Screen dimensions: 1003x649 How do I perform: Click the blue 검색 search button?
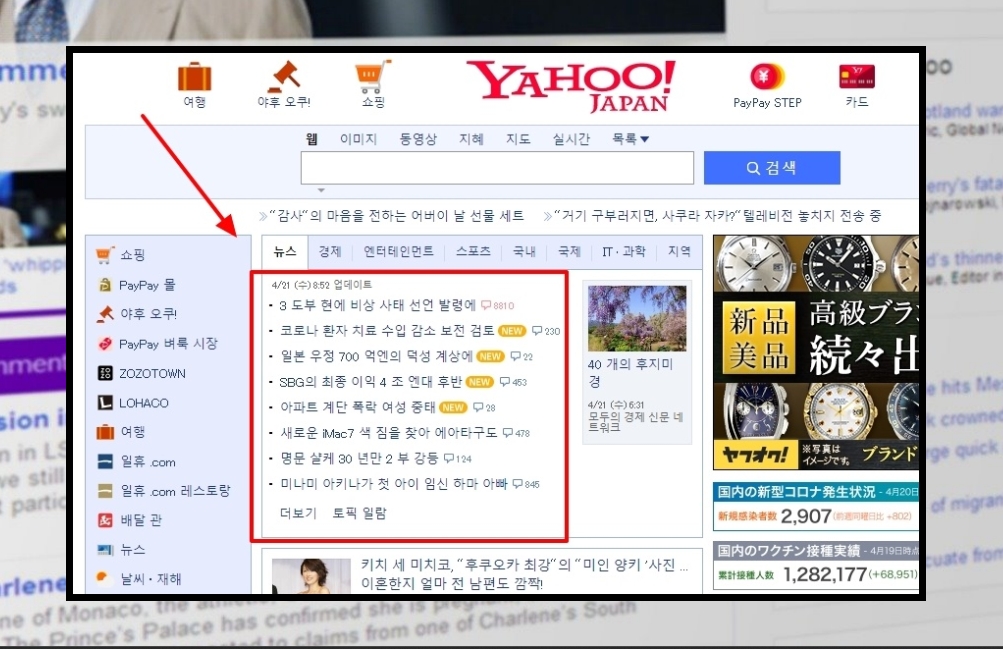(x=772, y=168)
